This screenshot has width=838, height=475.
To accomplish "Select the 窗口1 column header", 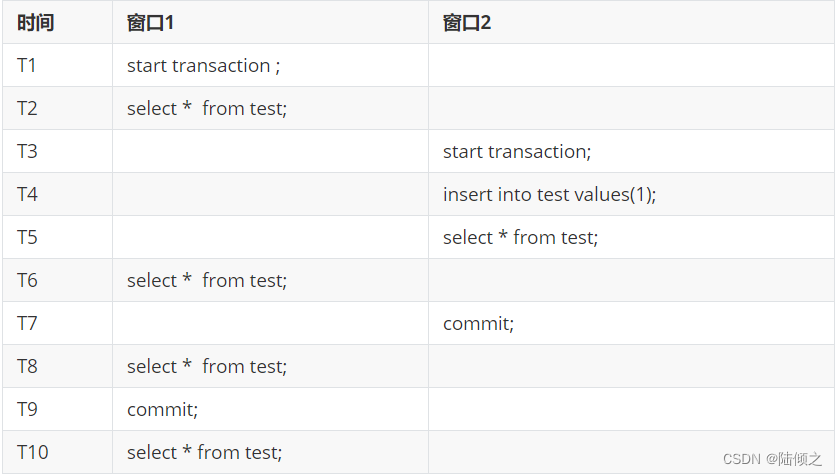I will [150, 23].
